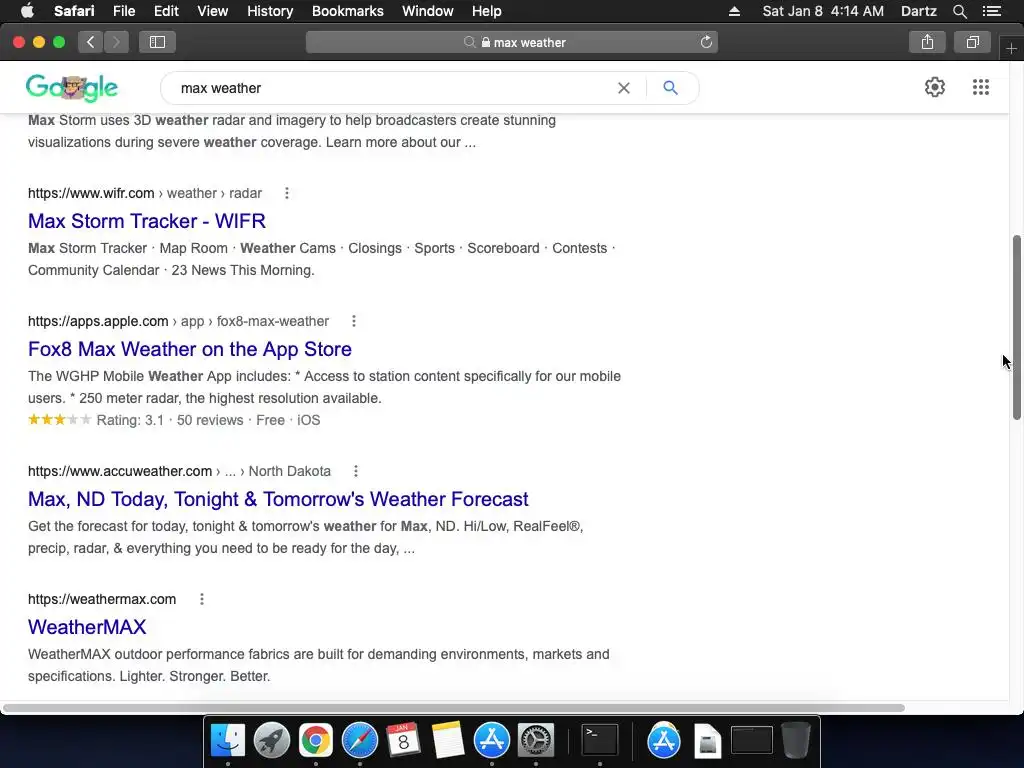
Task: Click the date and time in menu bar
Action: (823, 11)
